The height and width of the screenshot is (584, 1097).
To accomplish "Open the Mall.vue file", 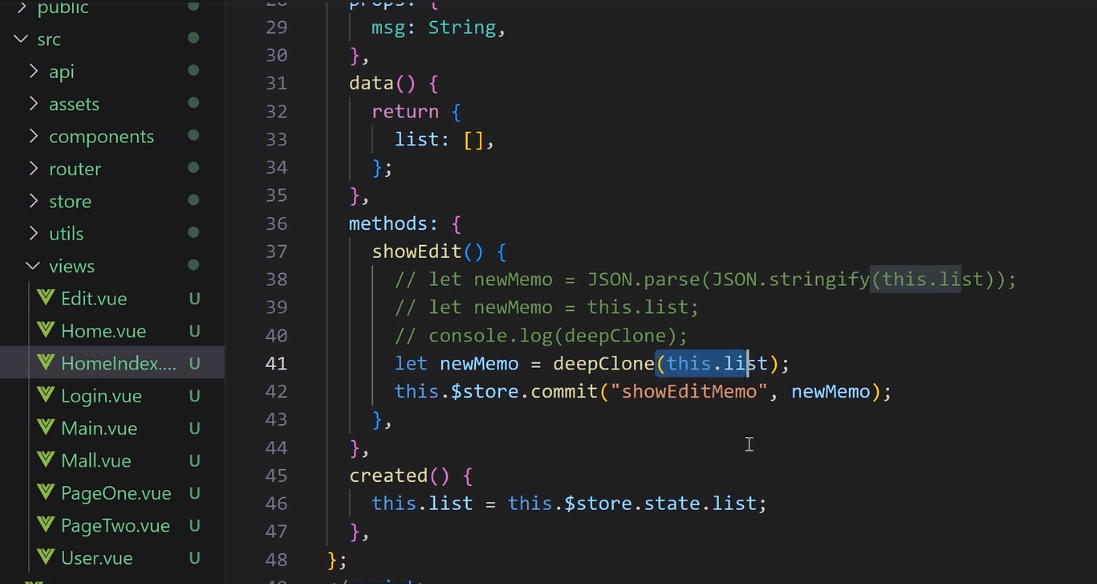I will 96,461.
